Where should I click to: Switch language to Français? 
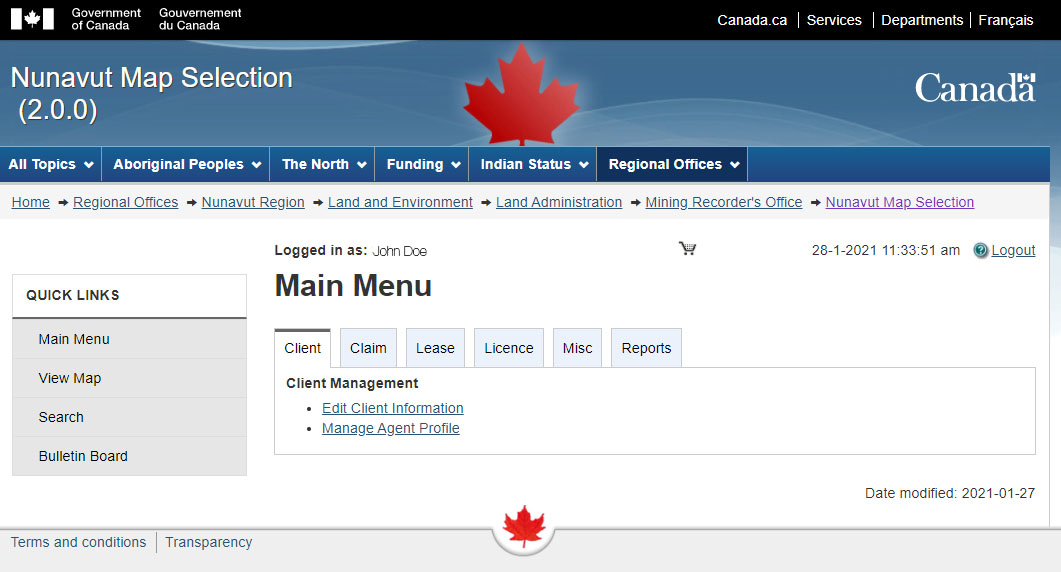(x=1005, y=20)
